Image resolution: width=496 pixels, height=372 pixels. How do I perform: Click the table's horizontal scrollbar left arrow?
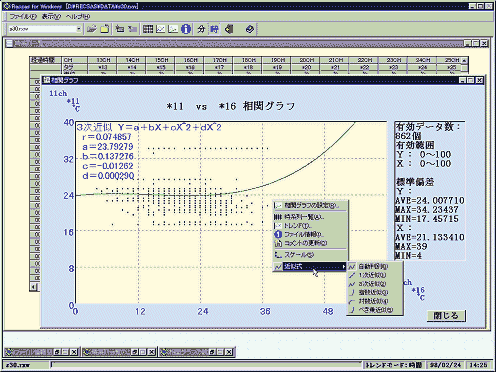(x=34, y=287)
